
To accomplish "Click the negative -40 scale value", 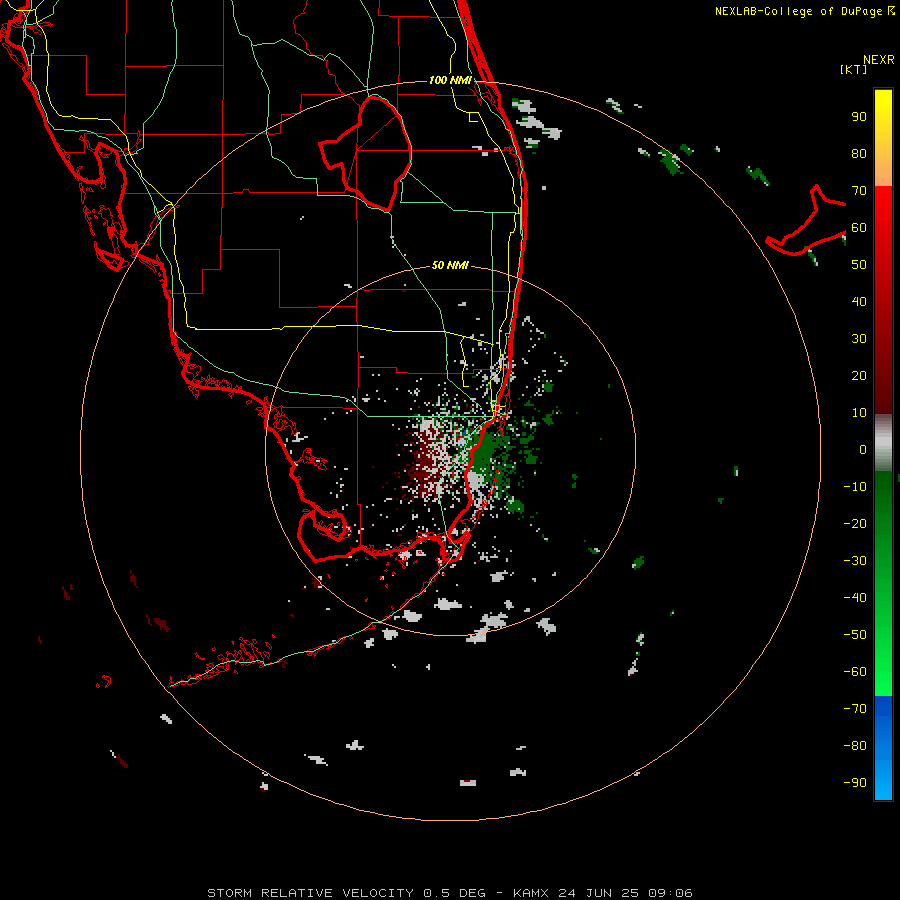I will 855,598.
